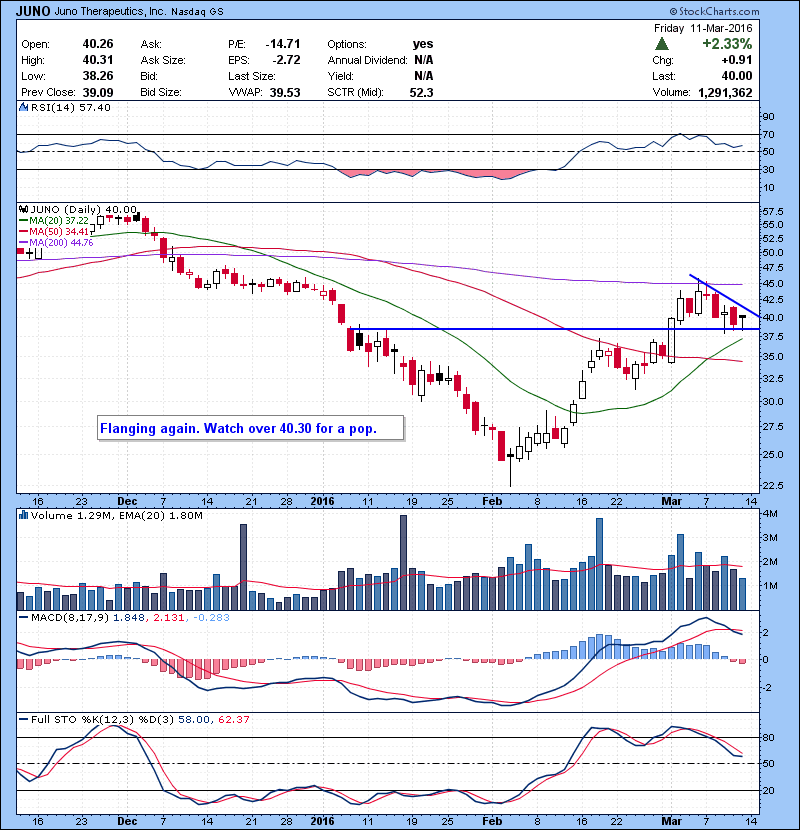This screenshot has width=800, height=830.
Task: Click the Volume 1.29M, EMA(20) 1.80M label
Action: (116, 515)
